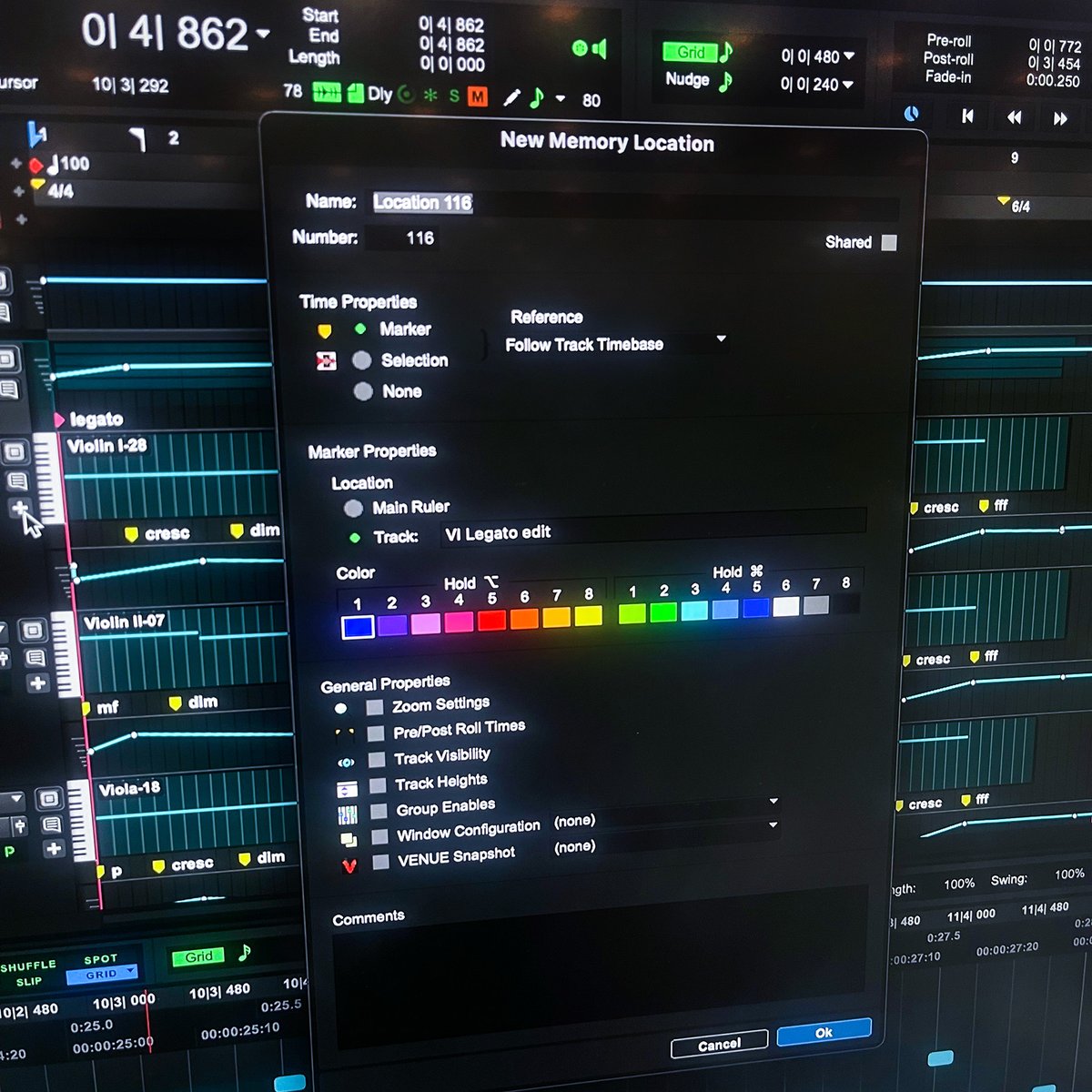Choose None under Time Properties

point(363,391)
